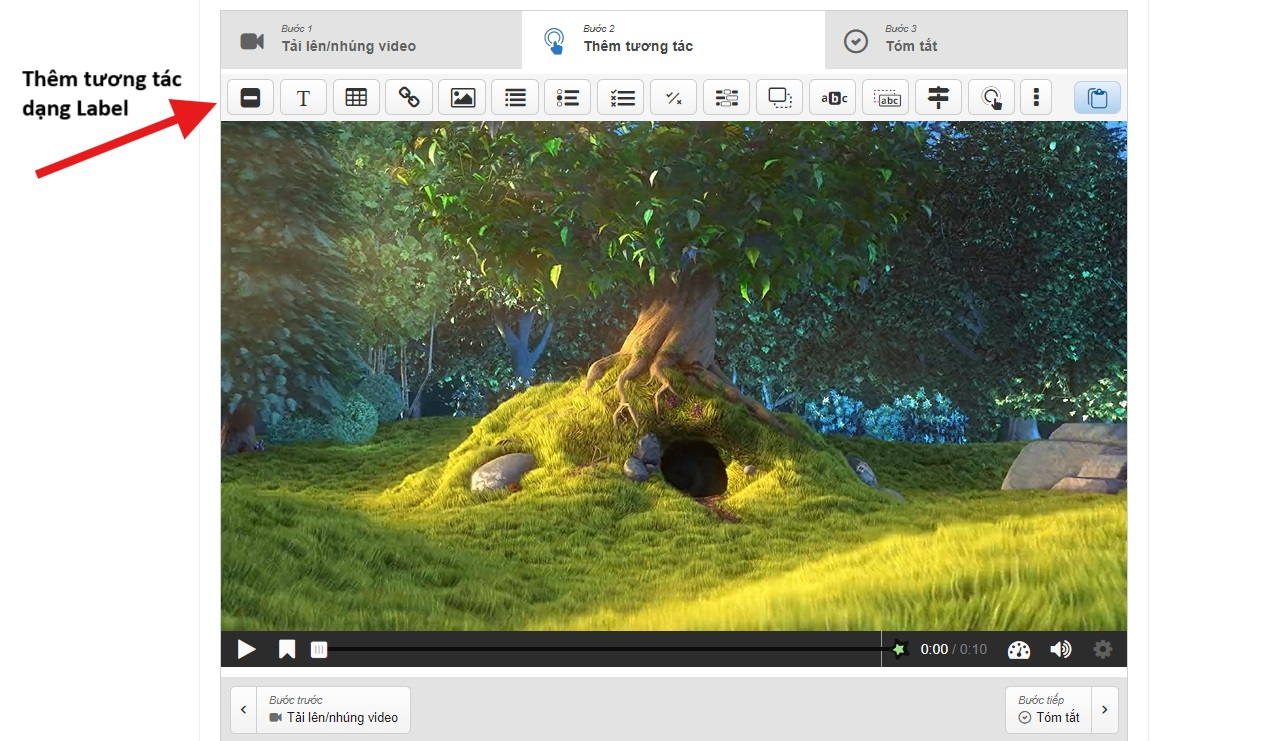Add a Crossroads signpost interaction

click(x=938, y=97)
